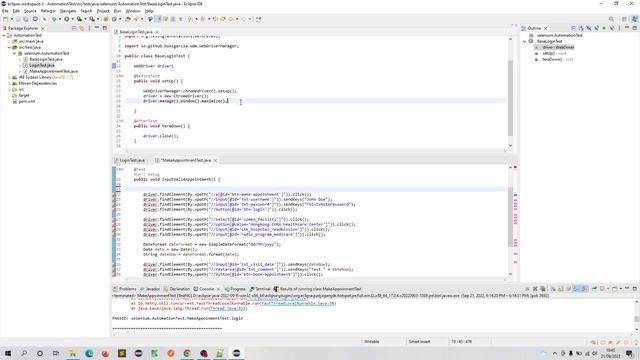This screenshot has height=360, width=640.
Task: Expand Maven Dependencies node
Action: pyautogui.click(x=9, y=83)
